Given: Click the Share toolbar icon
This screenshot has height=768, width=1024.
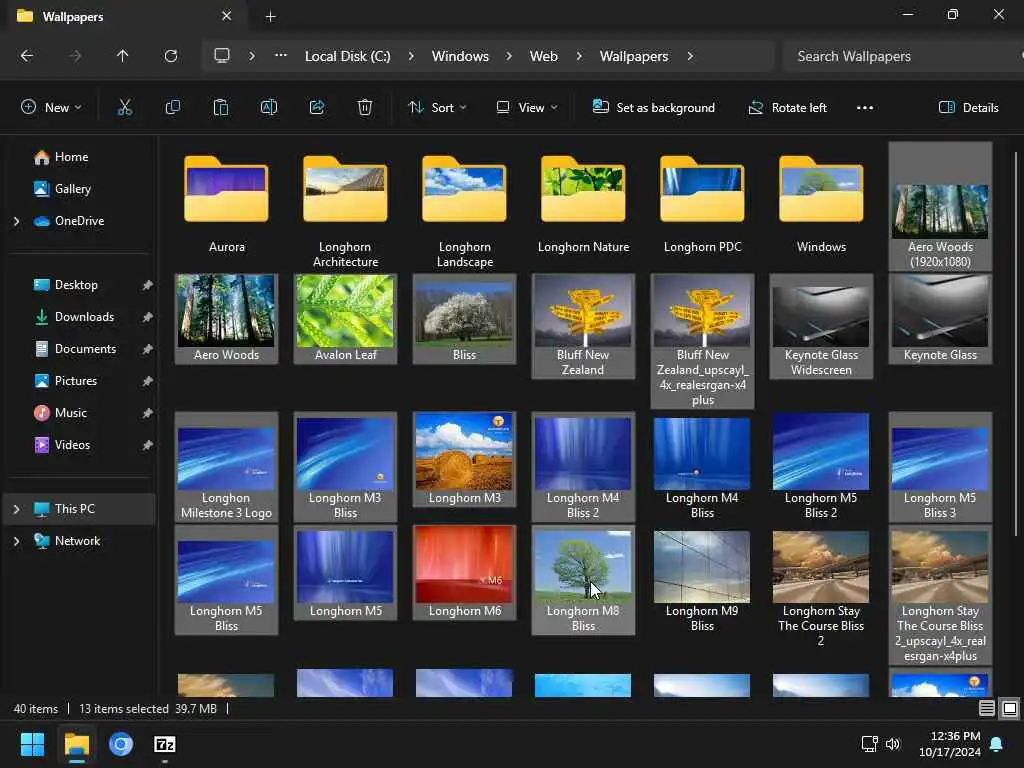Looking at the screenshot, I should (317, 108).
